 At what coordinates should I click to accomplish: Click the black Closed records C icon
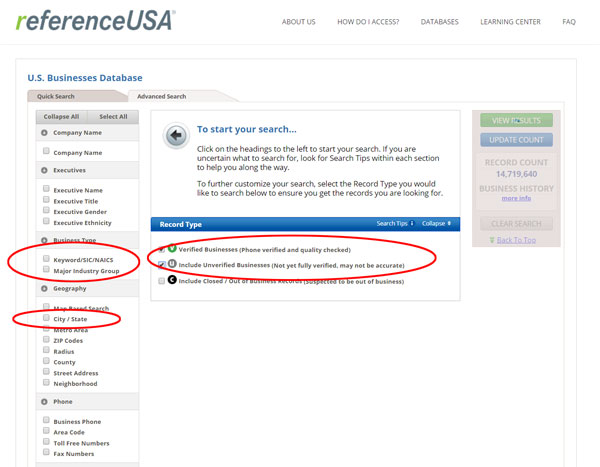[x=172, y=280]
